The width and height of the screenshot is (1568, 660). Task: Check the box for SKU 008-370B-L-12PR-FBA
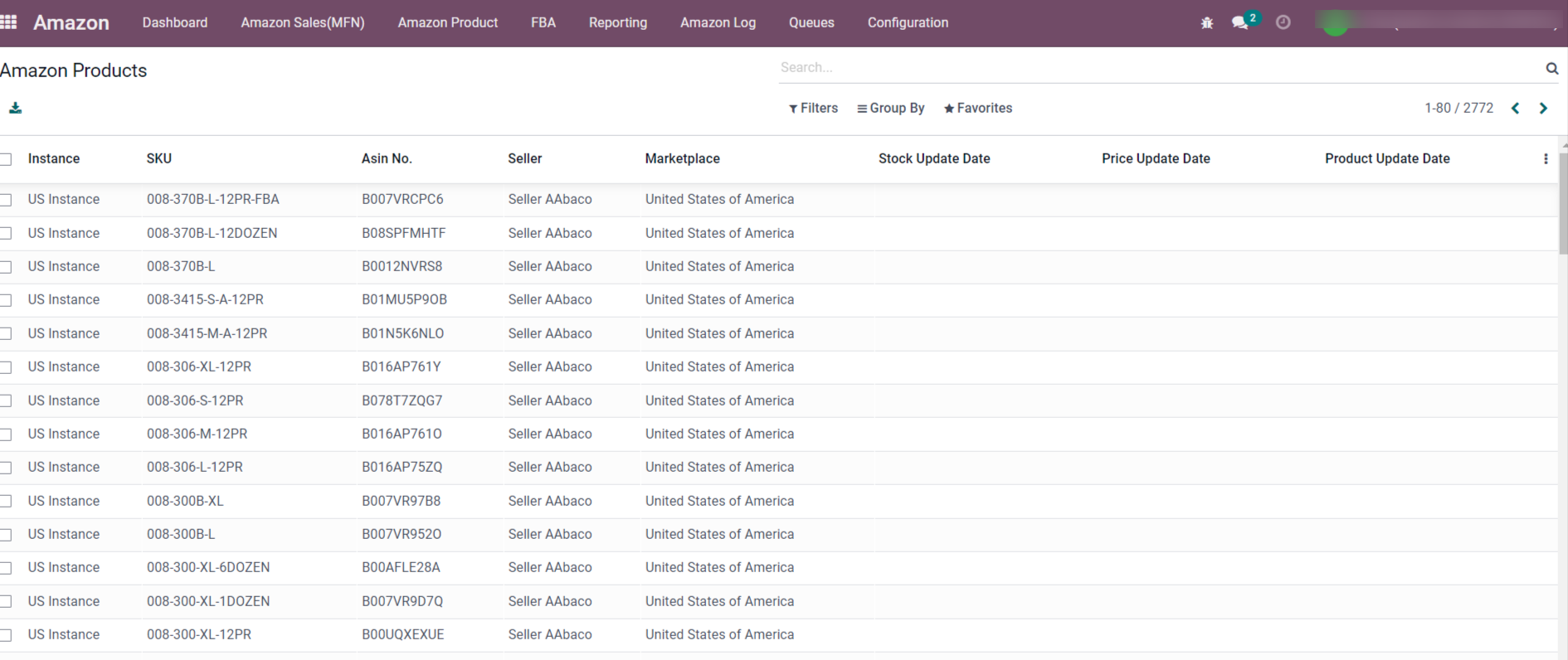[x=7, y=200]
